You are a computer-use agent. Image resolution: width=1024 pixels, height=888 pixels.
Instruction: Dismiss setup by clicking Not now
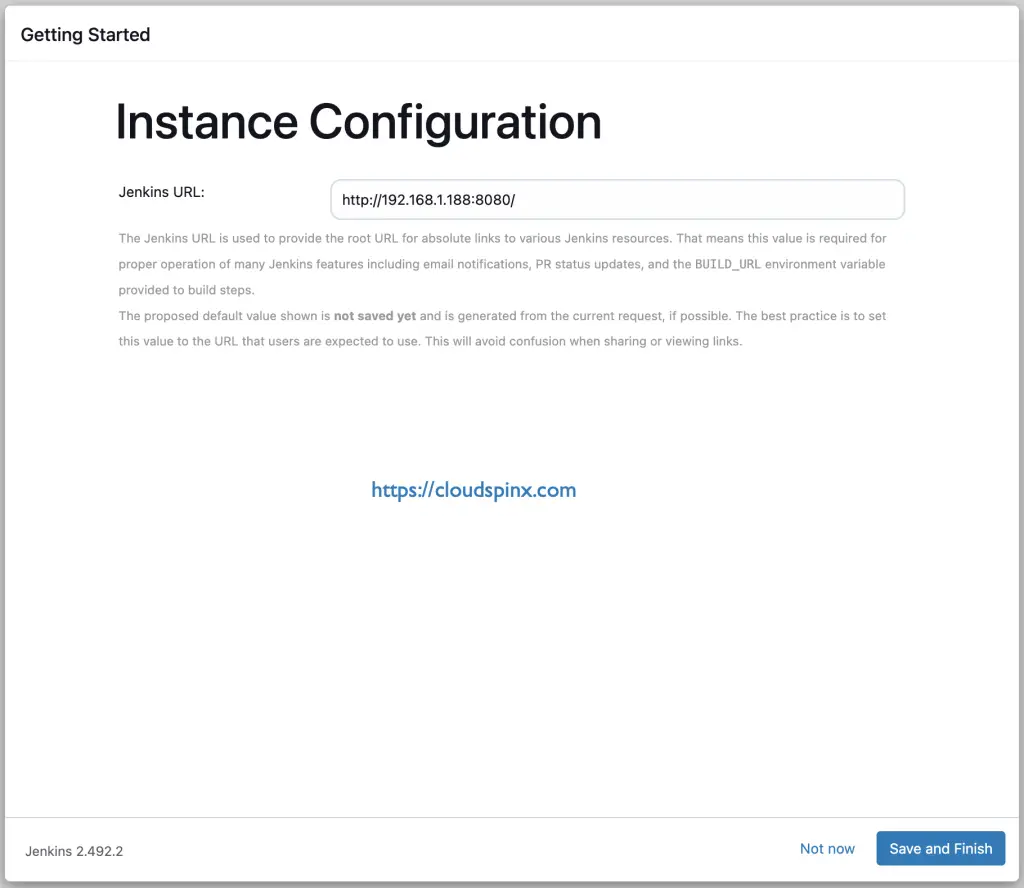827,848
